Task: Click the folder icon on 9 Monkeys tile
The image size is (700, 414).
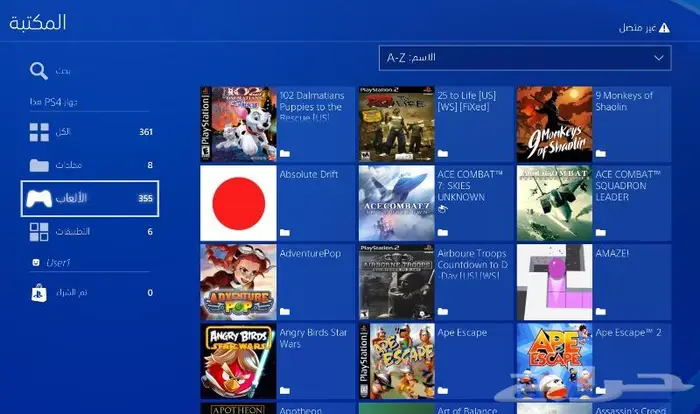Action: pyautogui.click(x=601, y=154)
